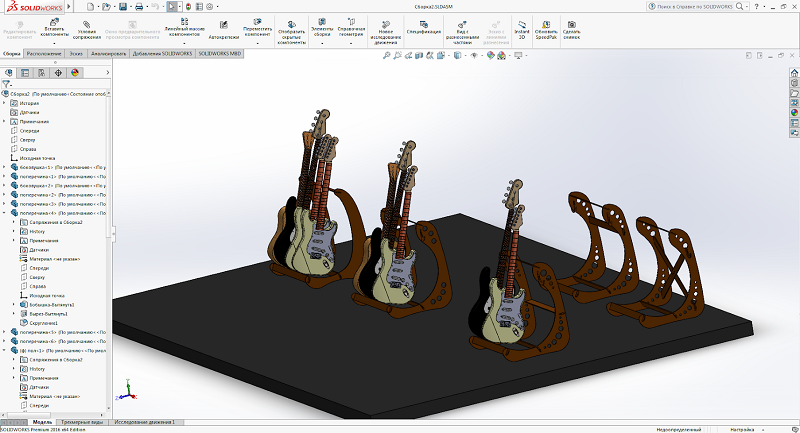Click the Take Snapshot (Сделать снимок) button
This screenshot has height=433, width=800.
pyautogui.click(x=572, y=27)
